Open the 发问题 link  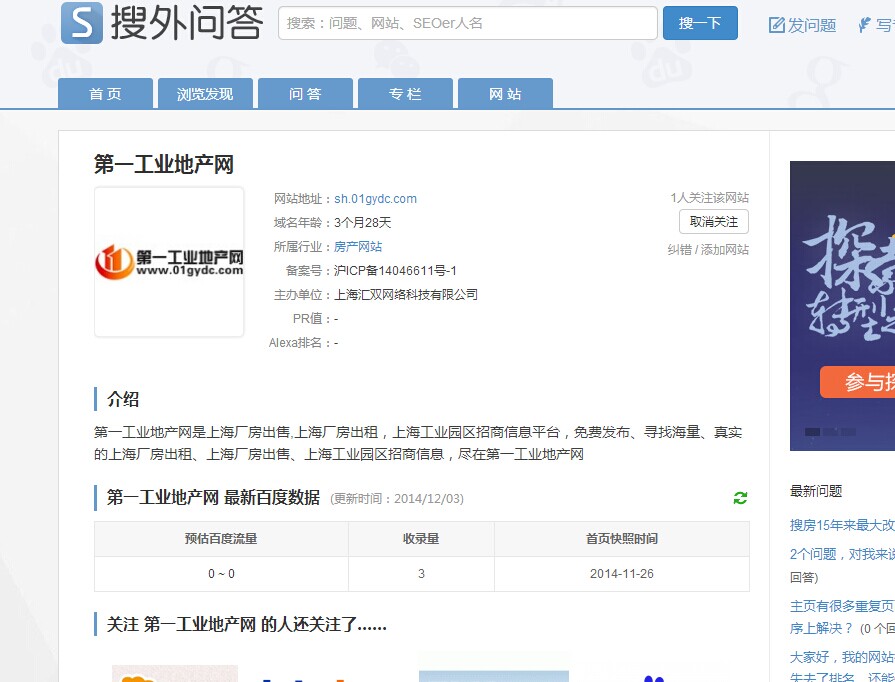tap(812, 25)
